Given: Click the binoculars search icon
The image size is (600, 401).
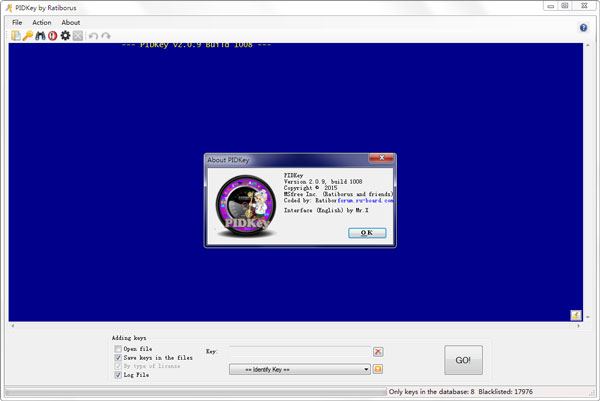Looking at the screenshot, I should pos(40,36).
